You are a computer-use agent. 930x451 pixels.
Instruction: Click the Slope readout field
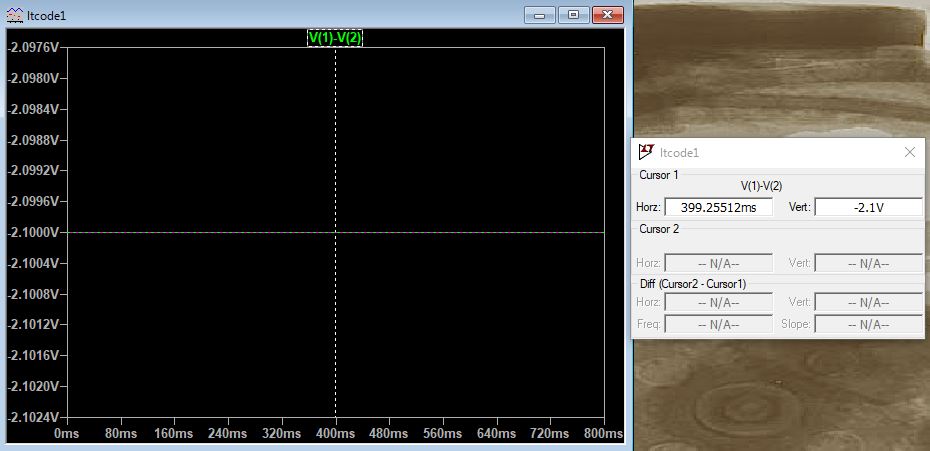[x=868, y=324]
